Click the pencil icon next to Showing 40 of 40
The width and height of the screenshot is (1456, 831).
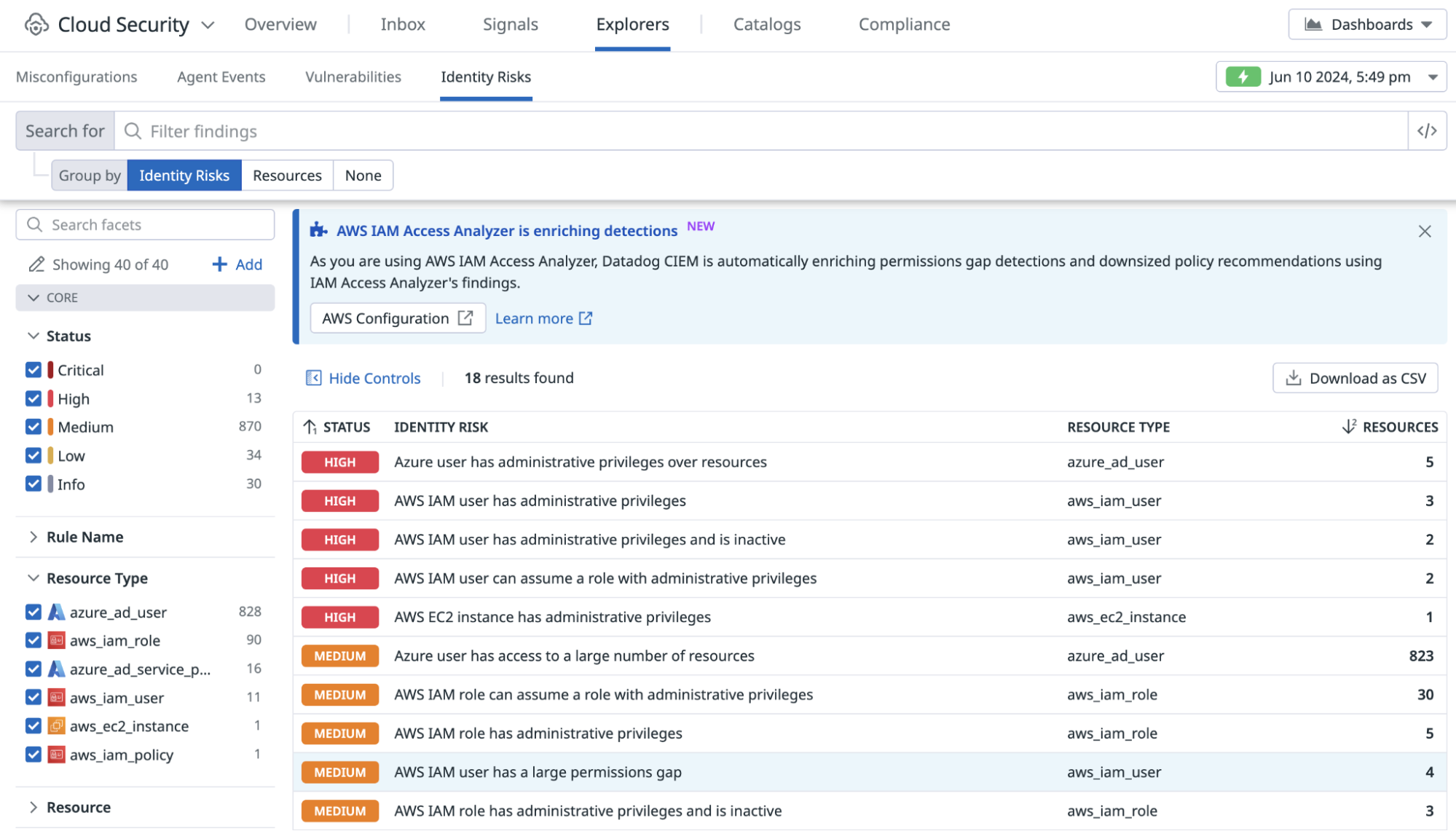[x=36, y=264]
